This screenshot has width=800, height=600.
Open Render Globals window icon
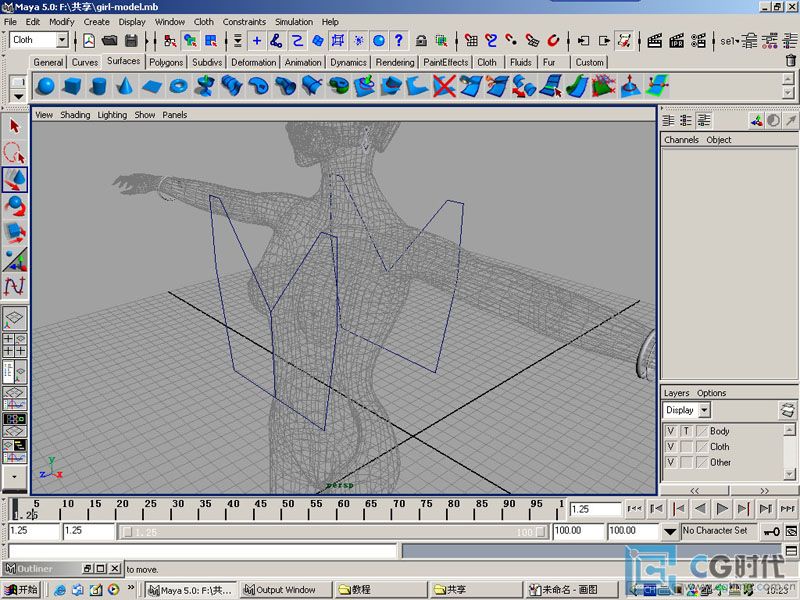[x=698, y=40]
